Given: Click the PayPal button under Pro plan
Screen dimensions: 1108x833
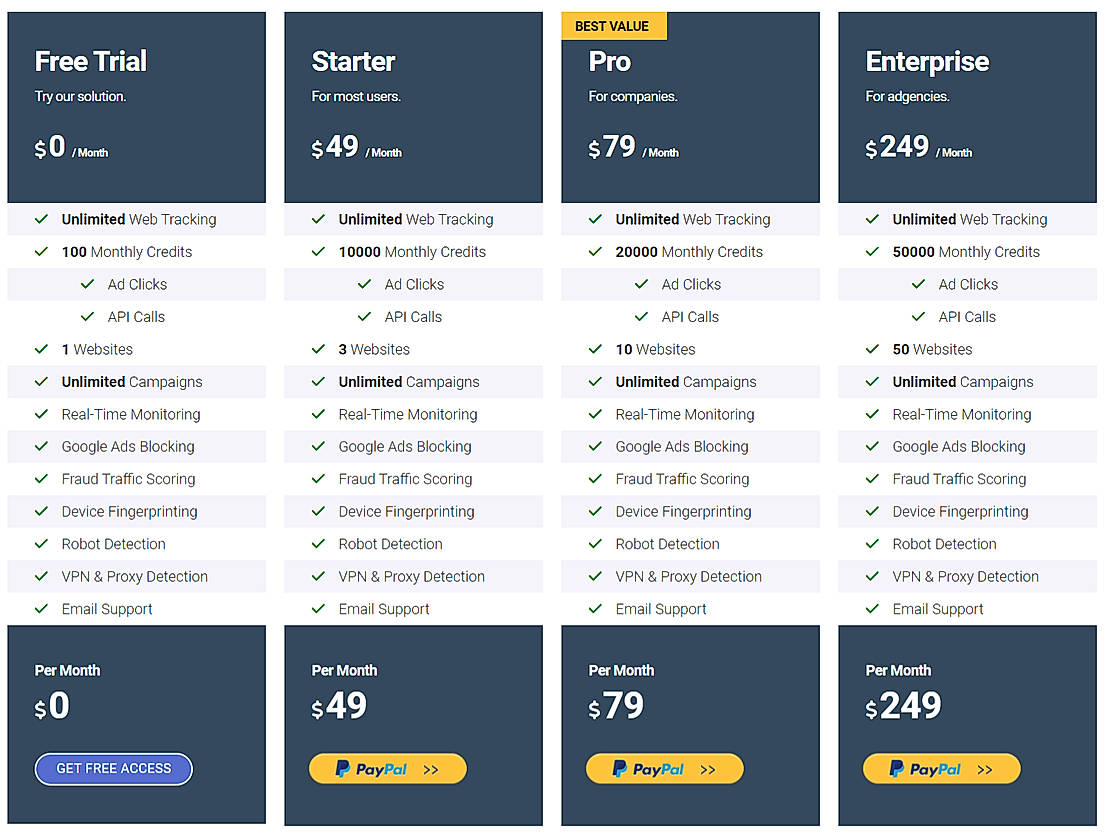Looking at the screenshot, I should click(x=664, y=769).
